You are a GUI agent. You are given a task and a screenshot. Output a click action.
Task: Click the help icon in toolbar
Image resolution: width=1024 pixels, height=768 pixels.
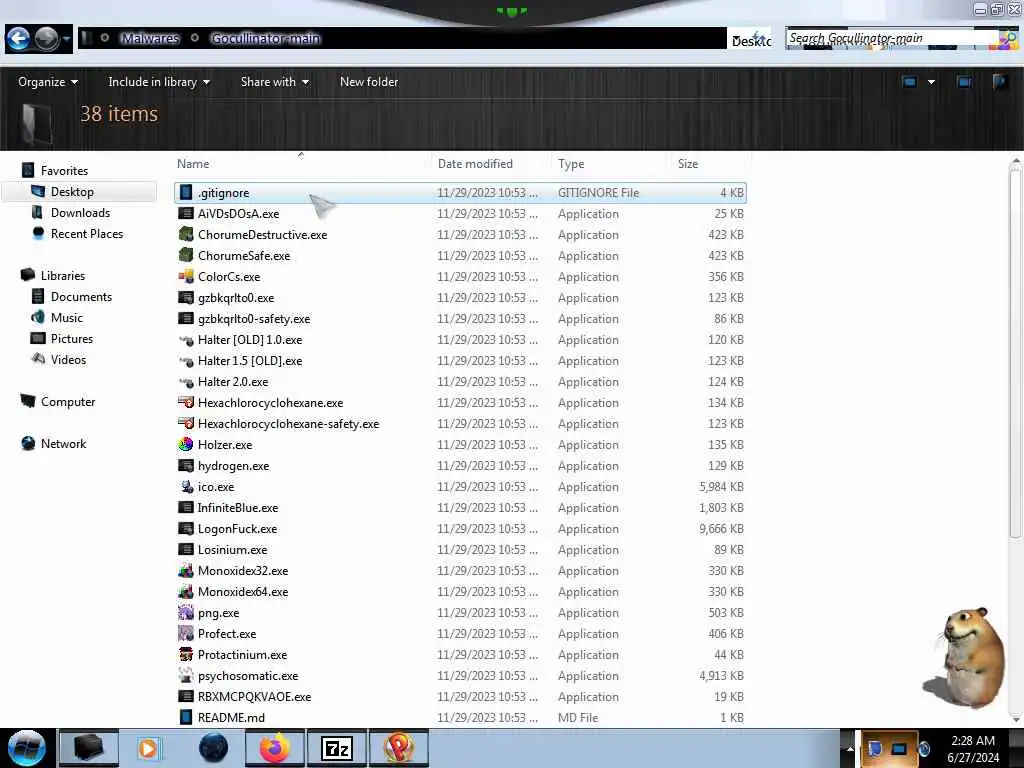point(999,82)
